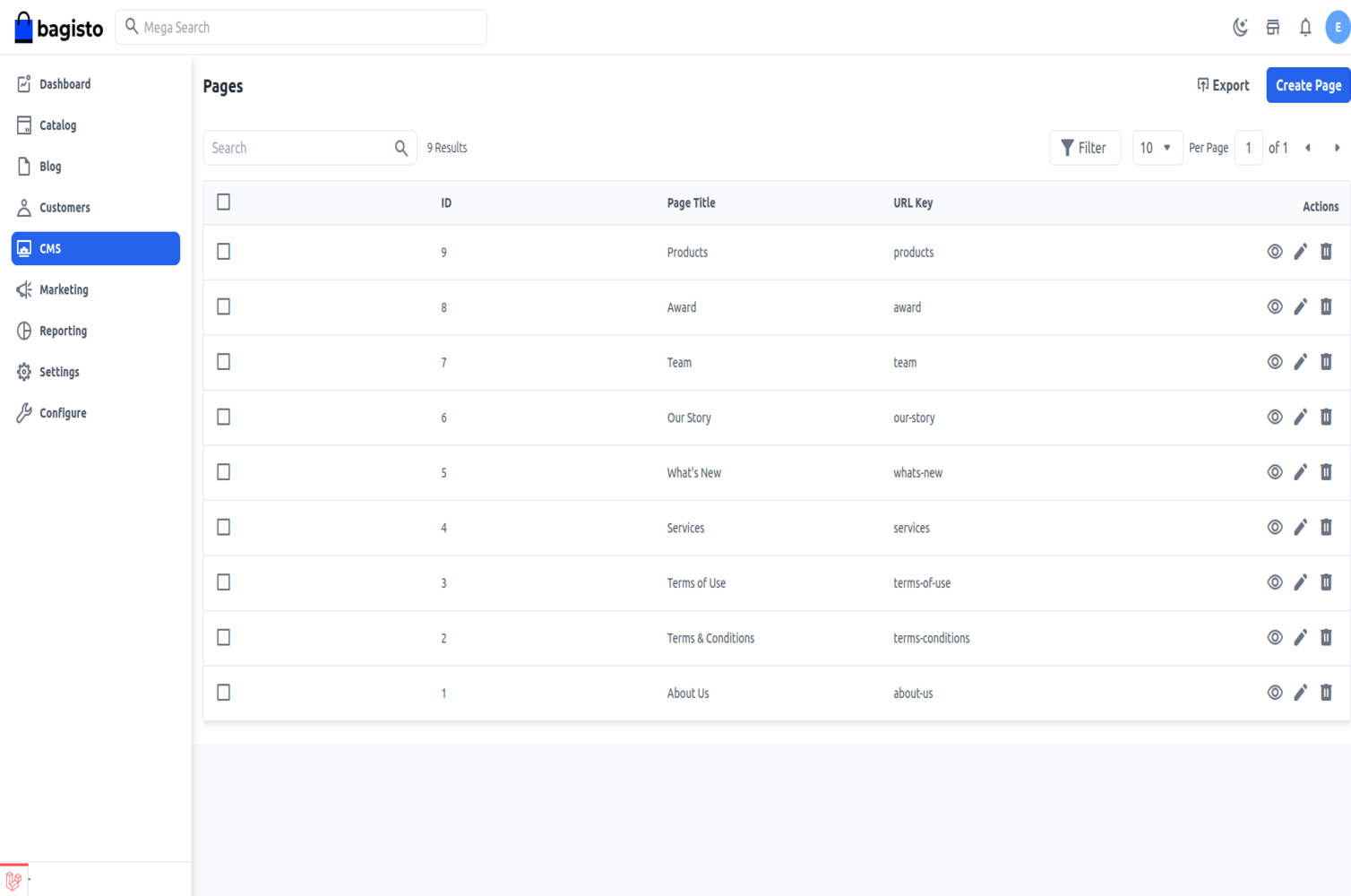Screen dimensions: 1351x896
Task: Select all pages with header checkbox
Action: [x=224, y=202]
